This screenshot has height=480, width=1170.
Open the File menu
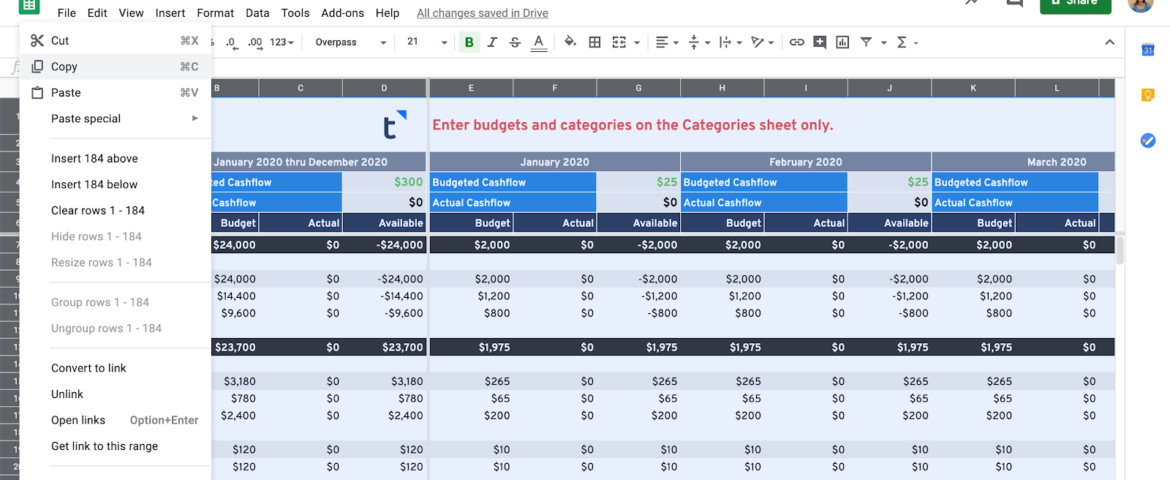tap(66, 13)
